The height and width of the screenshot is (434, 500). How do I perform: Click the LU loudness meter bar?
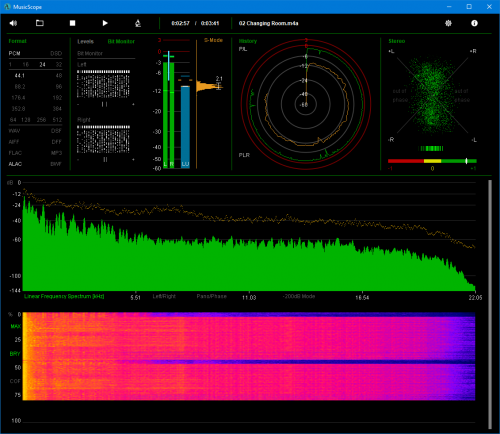coord(185,127)
